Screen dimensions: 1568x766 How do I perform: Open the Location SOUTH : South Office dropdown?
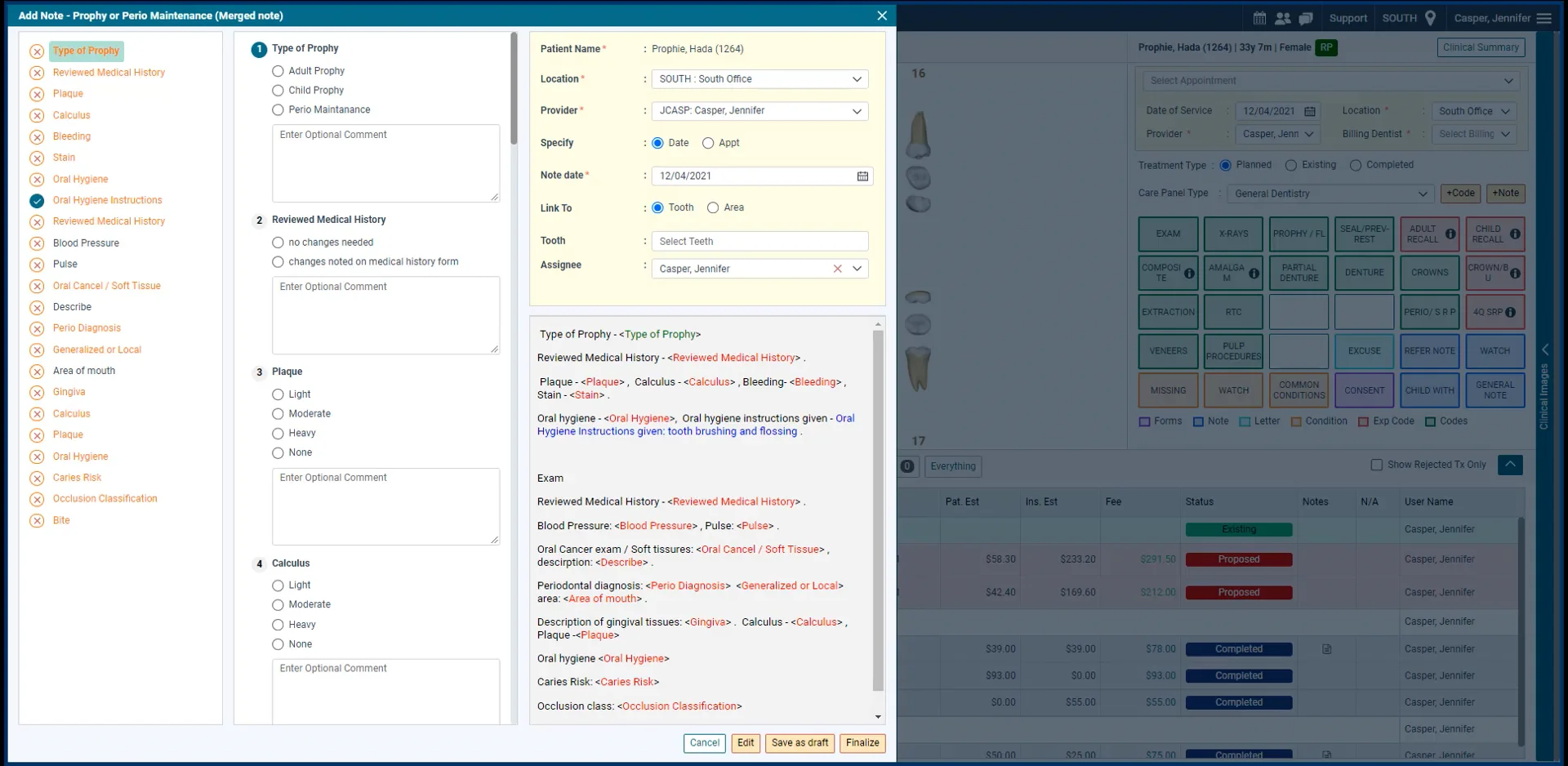[759, 79]
